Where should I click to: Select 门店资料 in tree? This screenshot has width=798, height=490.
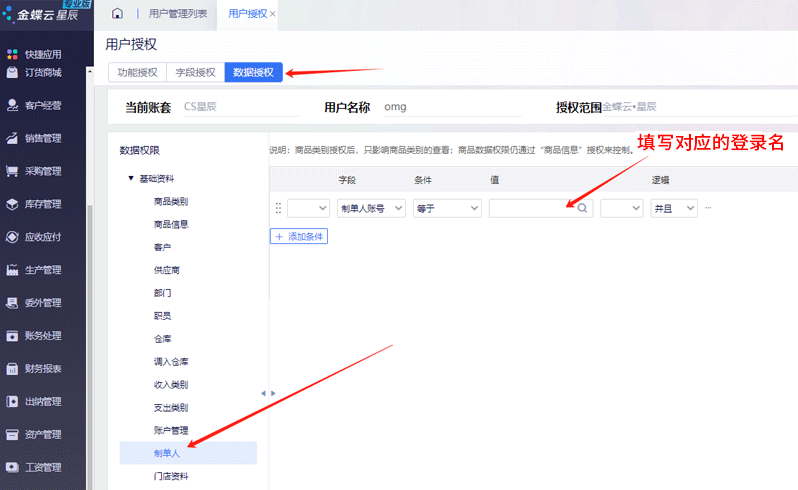tap(171, 476)
